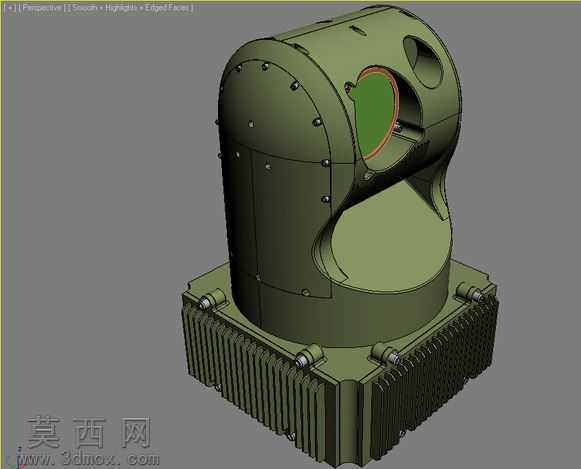
Task: Open the [+] viewport general menu
Action: [10, 8]
